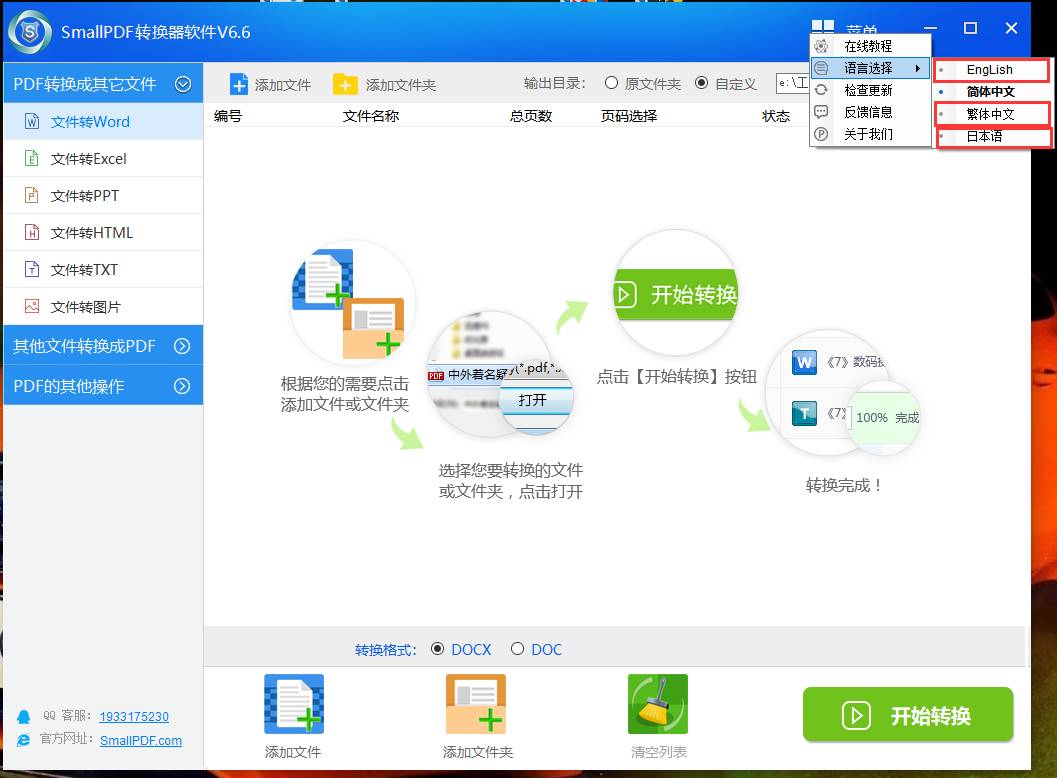Click the chat bubble icon next to 反馈信息
Screen dimensions: 1057x778
(x=821, y=112)
